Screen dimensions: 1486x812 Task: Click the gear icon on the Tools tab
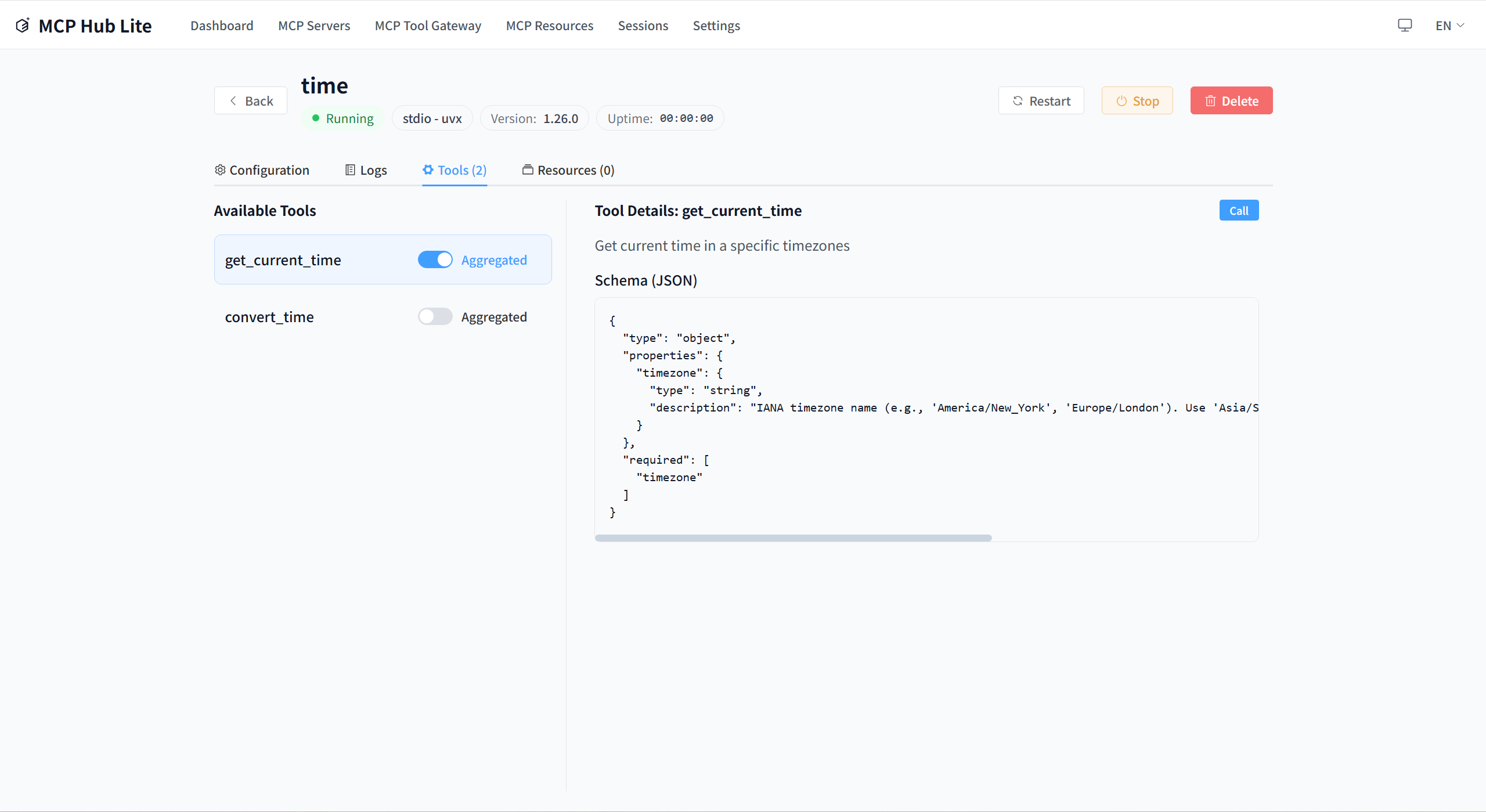pos(428,169)
